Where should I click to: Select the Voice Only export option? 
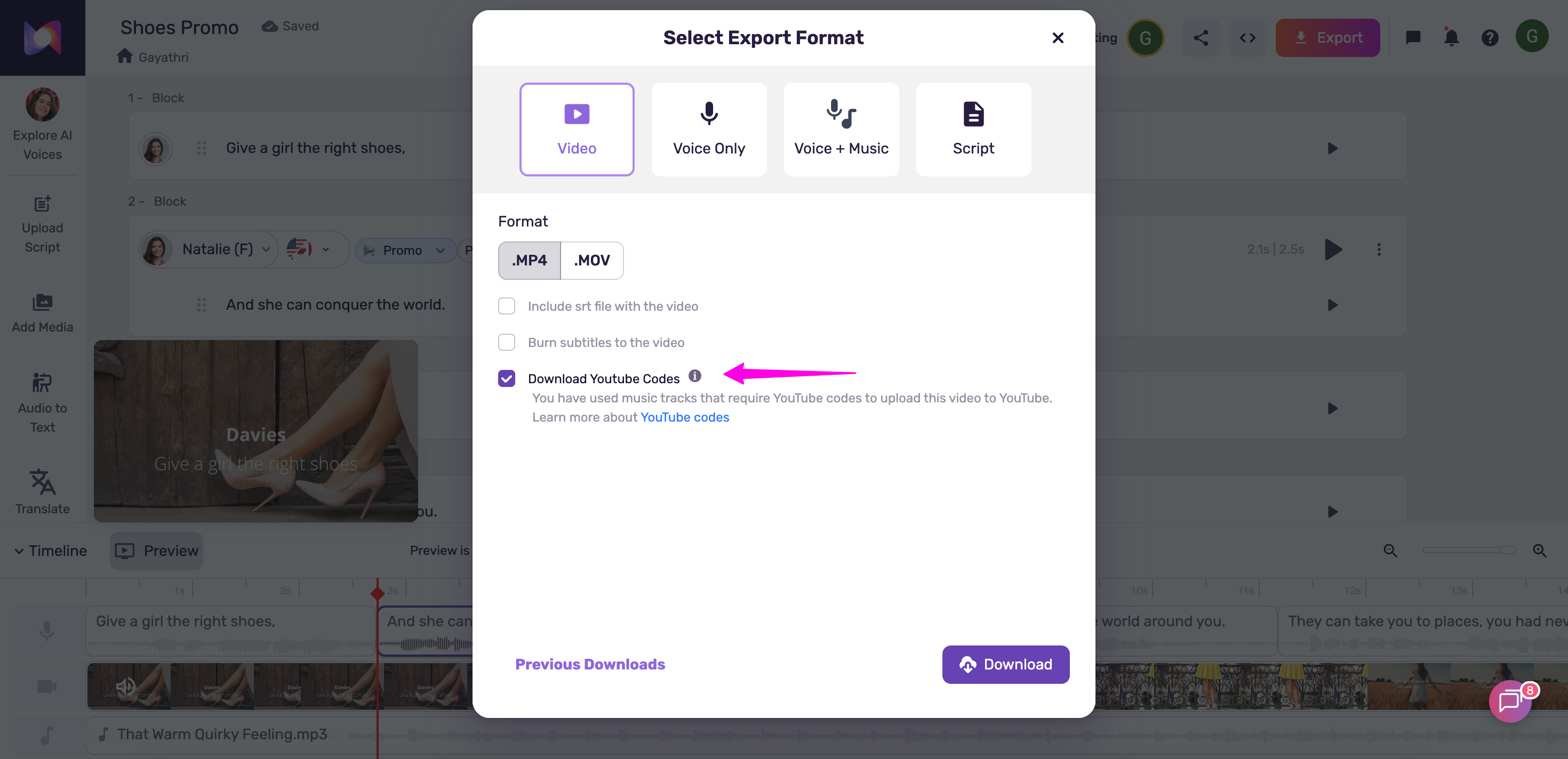click(708, 129)
